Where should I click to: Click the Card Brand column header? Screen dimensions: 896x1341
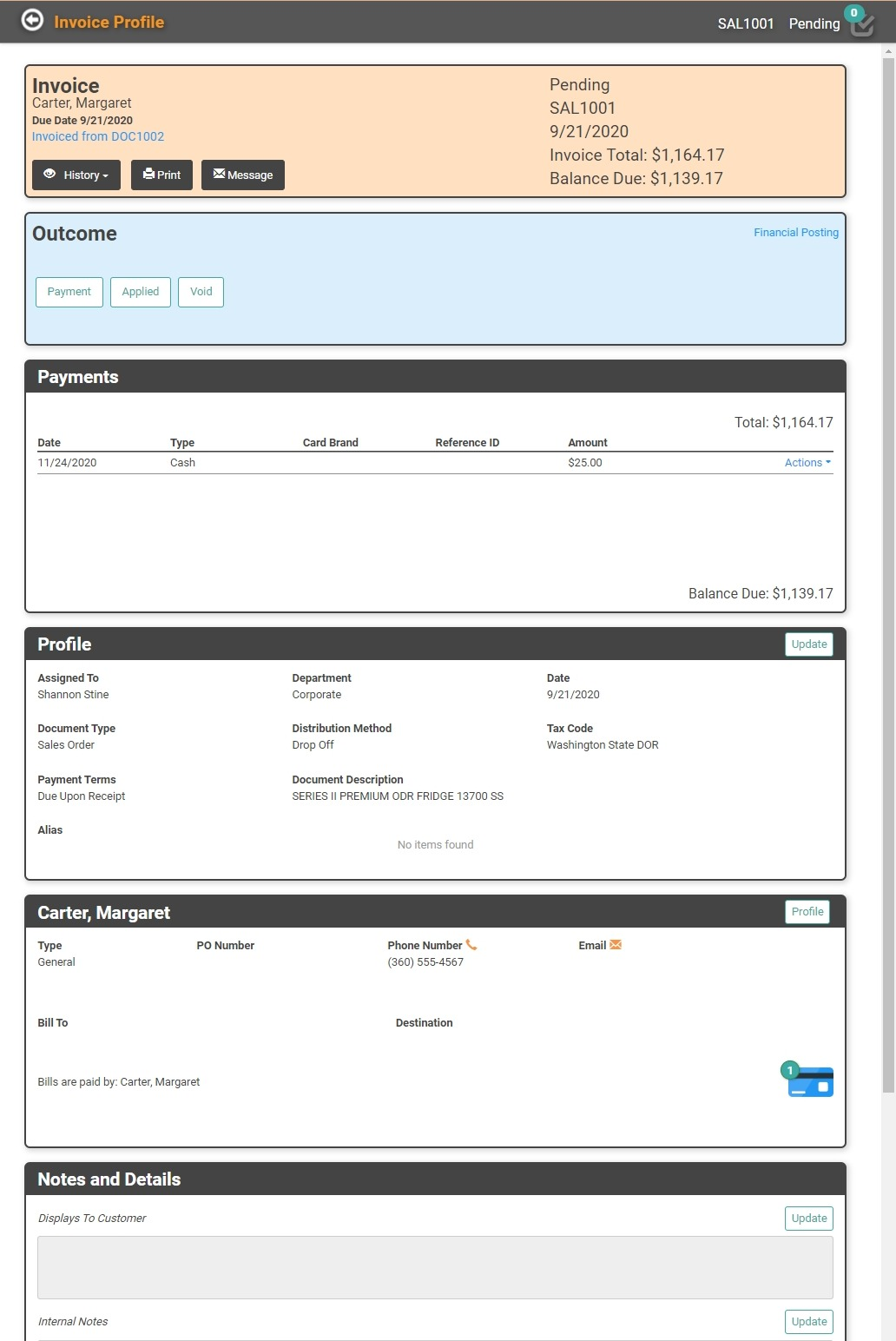click(330, 443)
